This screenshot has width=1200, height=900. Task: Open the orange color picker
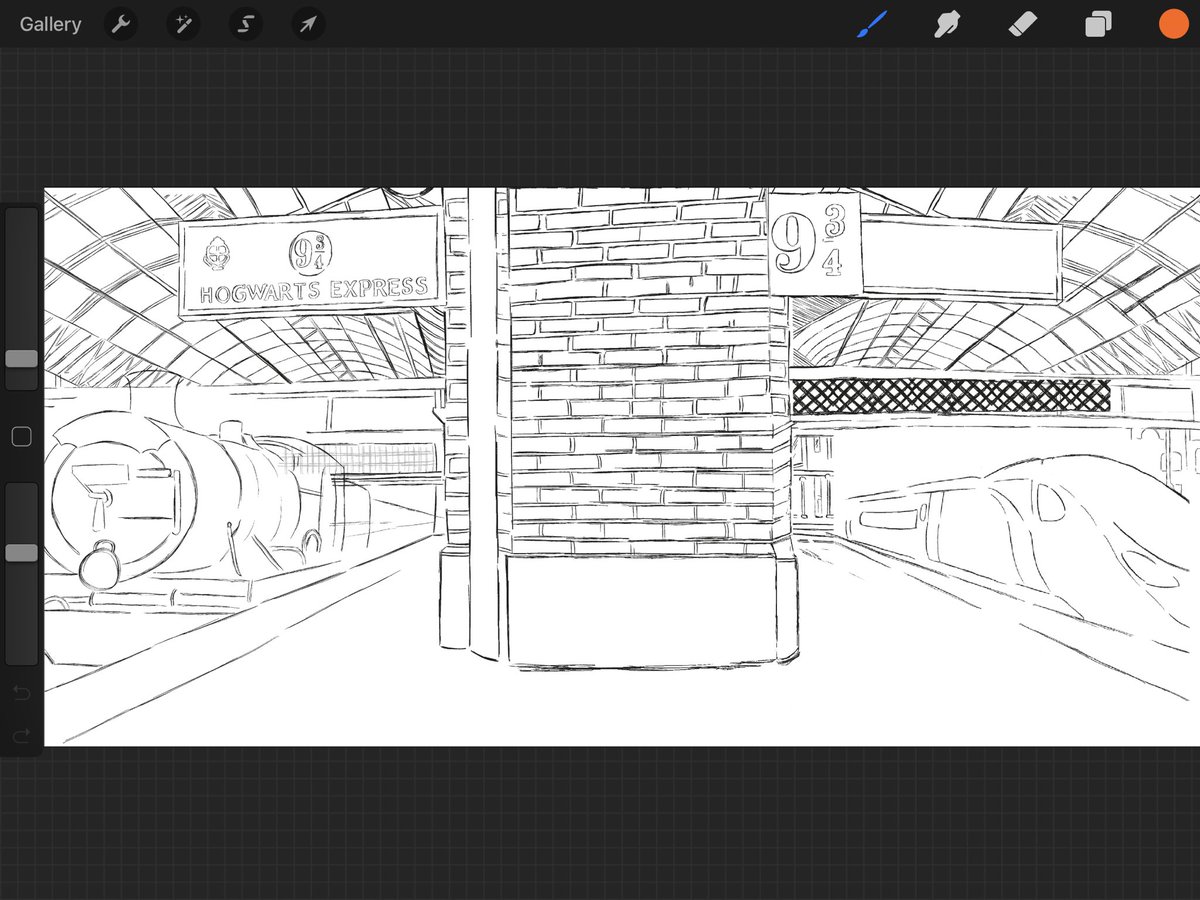point(1173,24)
